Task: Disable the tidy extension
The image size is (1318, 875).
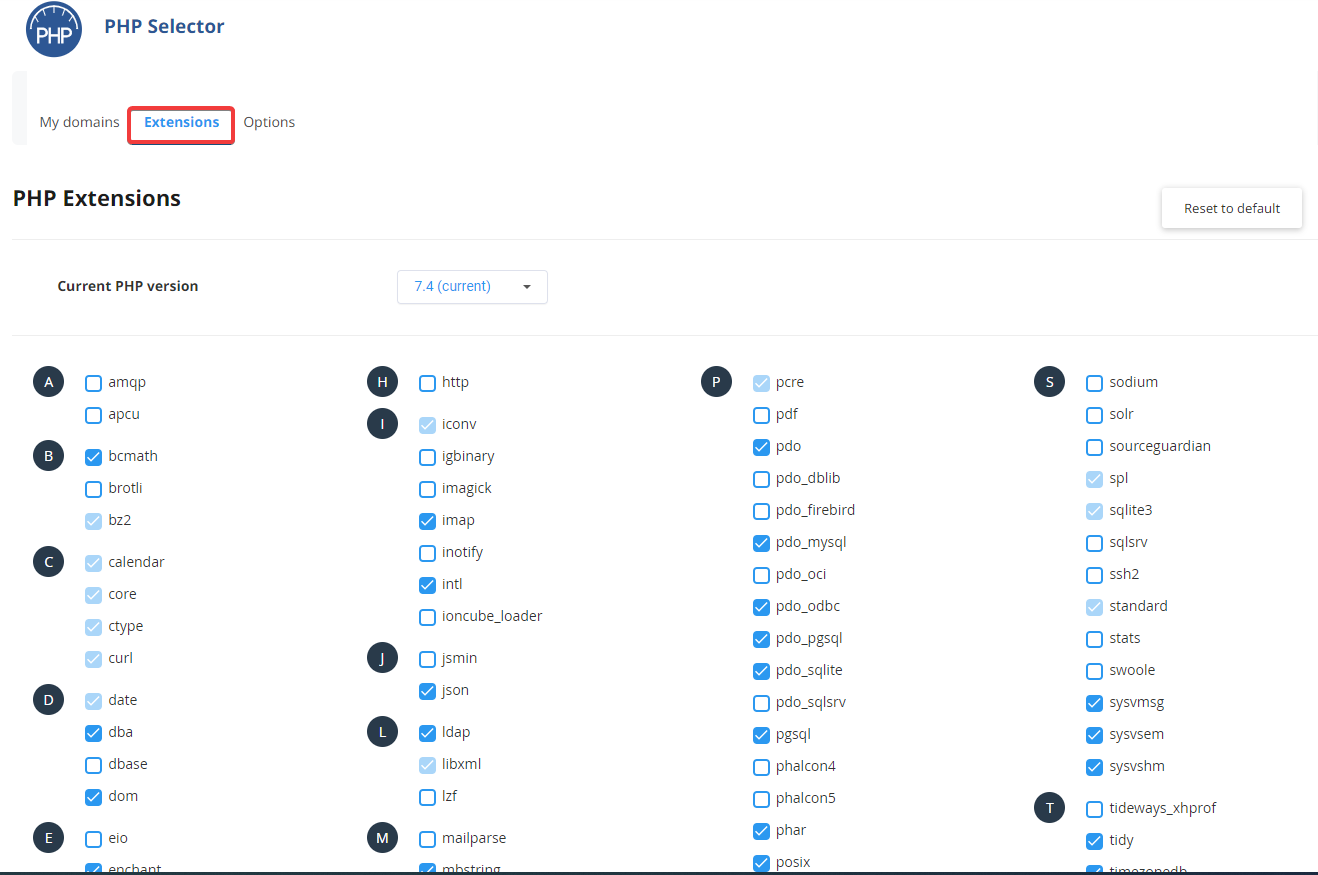Action: click(1094, 840)
